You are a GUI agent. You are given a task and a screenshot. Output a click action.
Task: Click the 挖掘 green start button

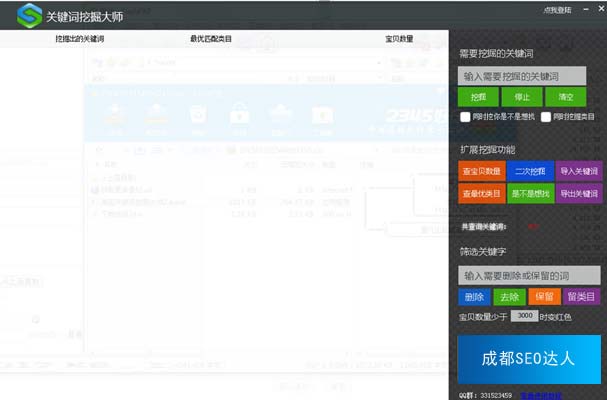pyautogui.click(x=478, y=98)
